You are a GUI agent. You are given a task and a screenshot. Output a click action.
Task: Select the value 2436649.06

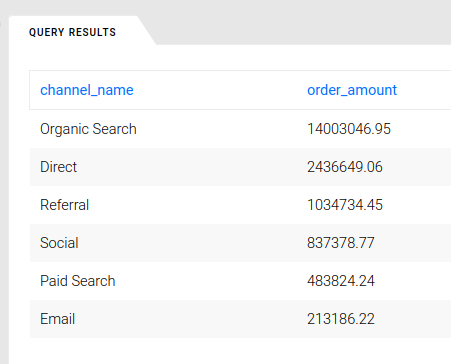click(x=345, y=167)
